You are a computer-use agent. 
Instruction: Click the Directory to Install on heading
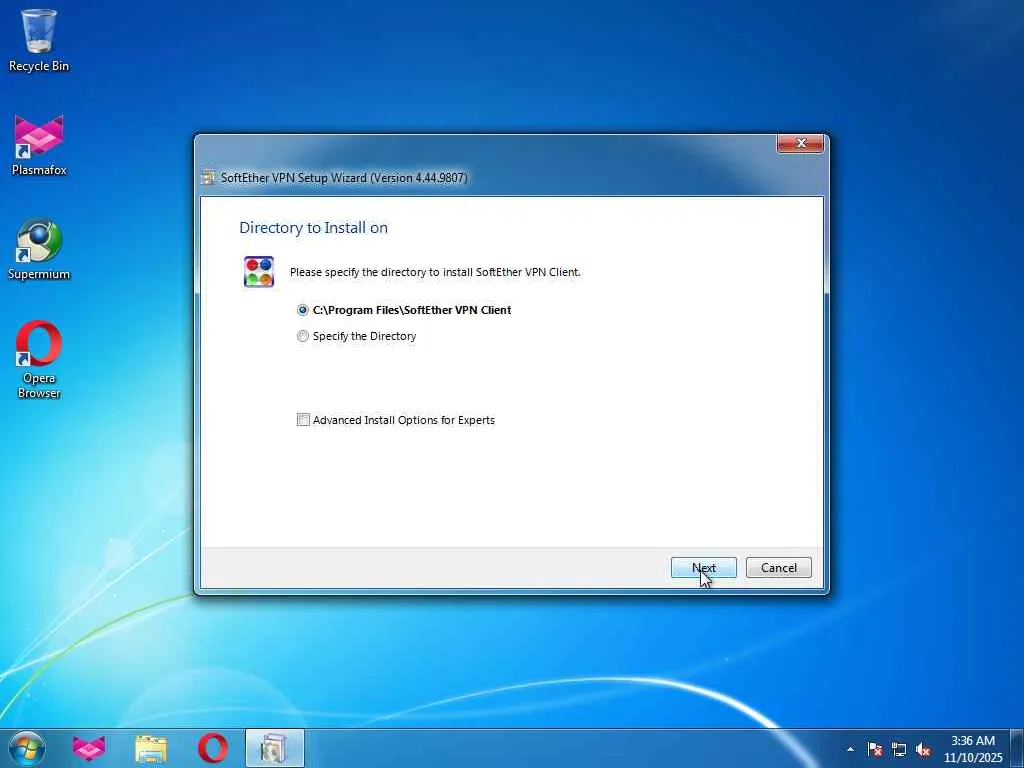313,228
